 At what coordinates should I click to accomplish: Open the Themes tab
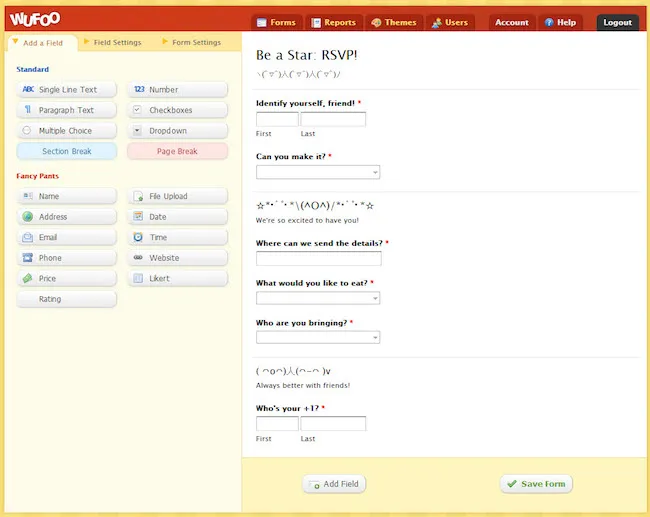394,22
